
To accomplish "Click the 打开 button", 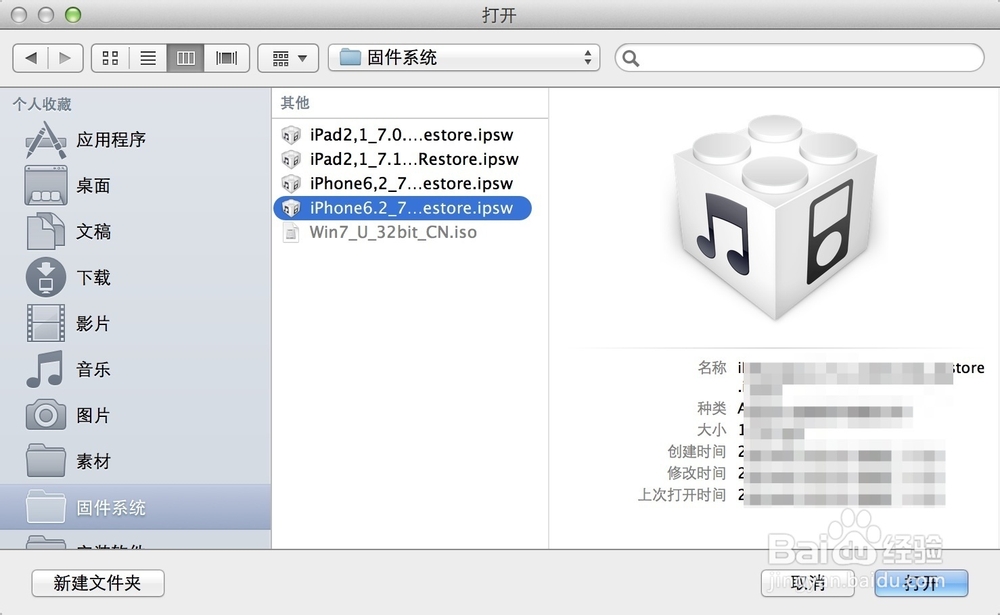I will [921, 583].
